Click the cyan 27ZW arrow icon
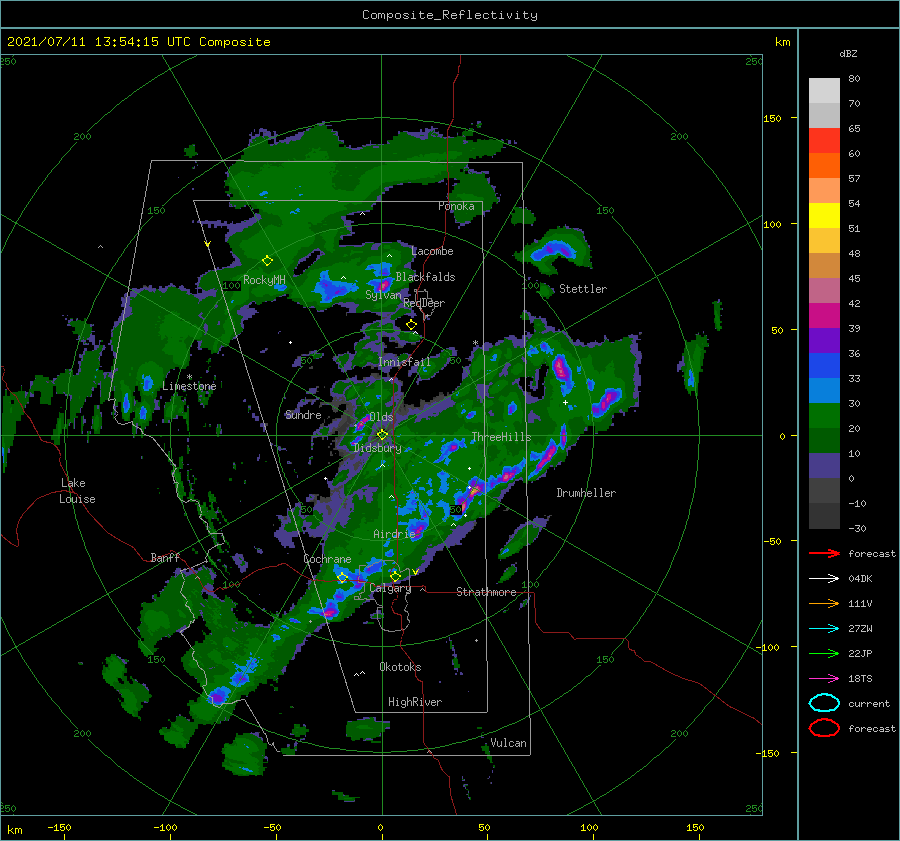 pyautogui.click(x=824, y=628)
